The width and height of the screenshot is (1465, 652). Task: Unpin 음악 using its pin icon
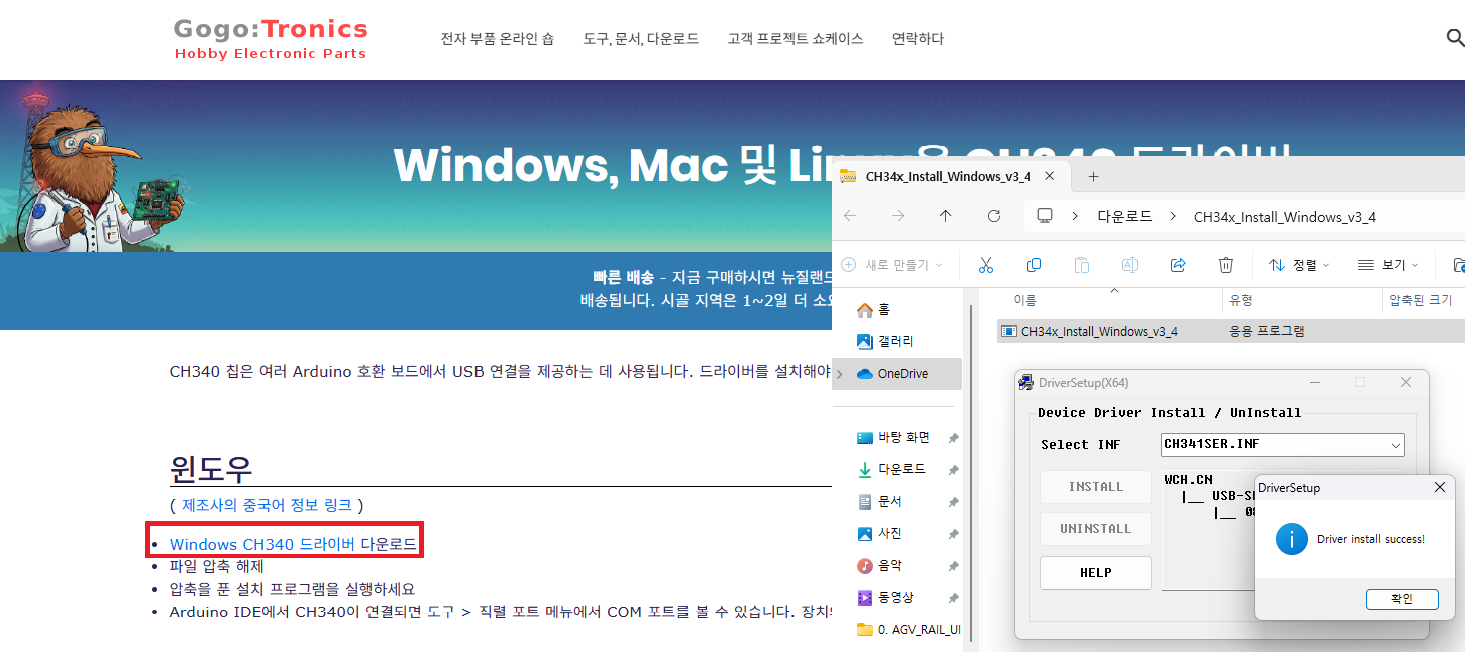click(953, 566)
